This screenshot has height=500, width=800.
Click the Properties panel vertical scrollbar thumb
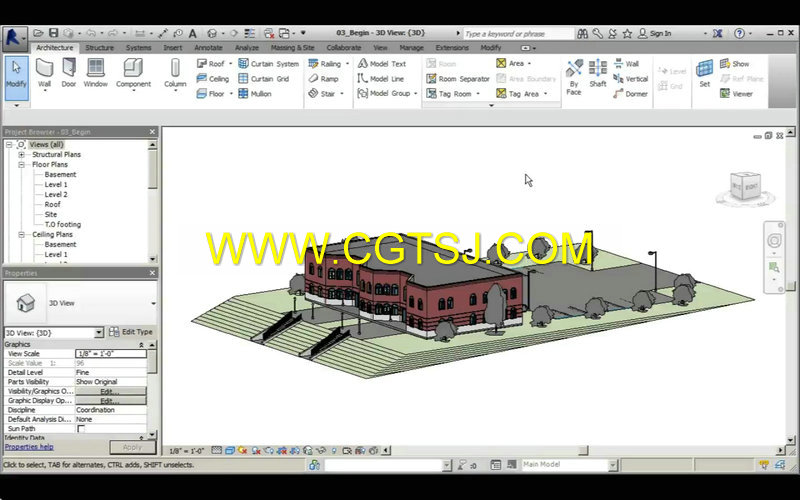[152, 362]
